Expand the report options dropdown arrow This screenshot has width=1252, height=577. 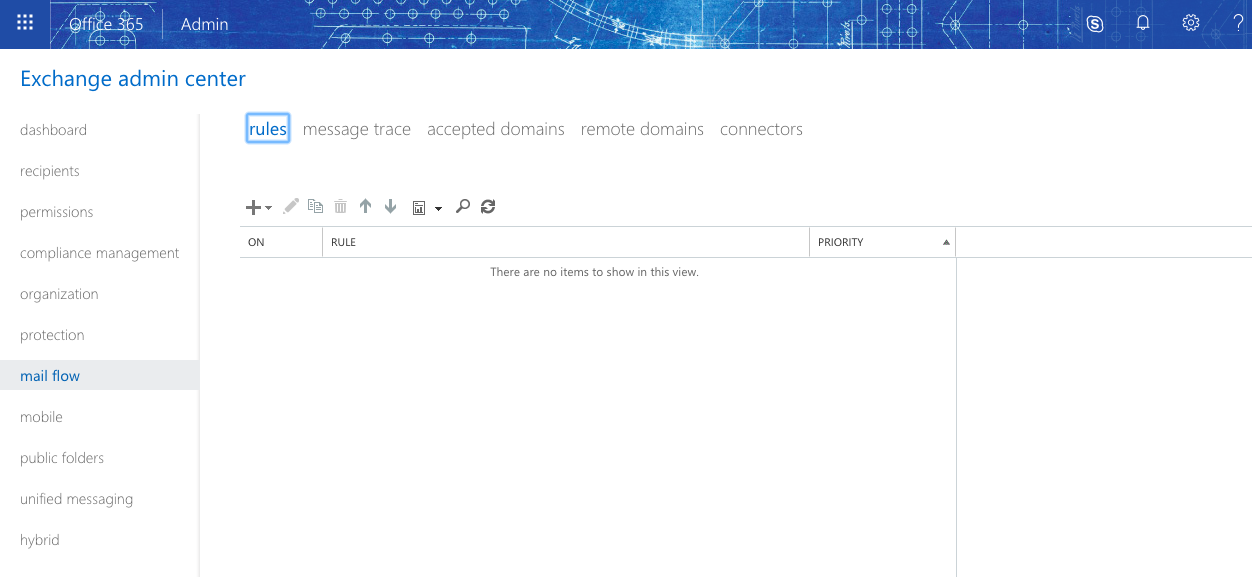(438, 208)
